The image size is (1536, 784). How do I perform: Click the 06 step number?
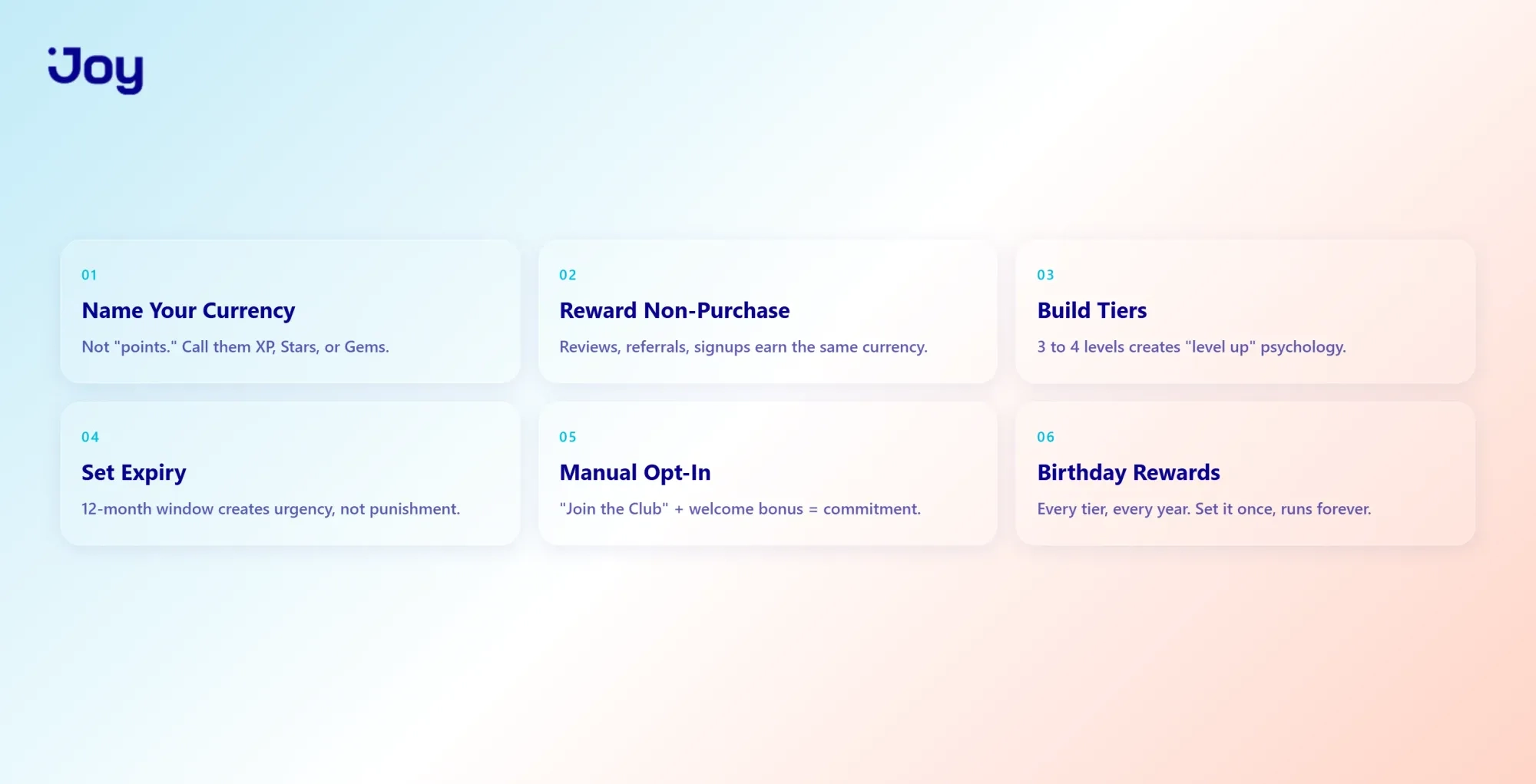click(x=1045, y=437)
